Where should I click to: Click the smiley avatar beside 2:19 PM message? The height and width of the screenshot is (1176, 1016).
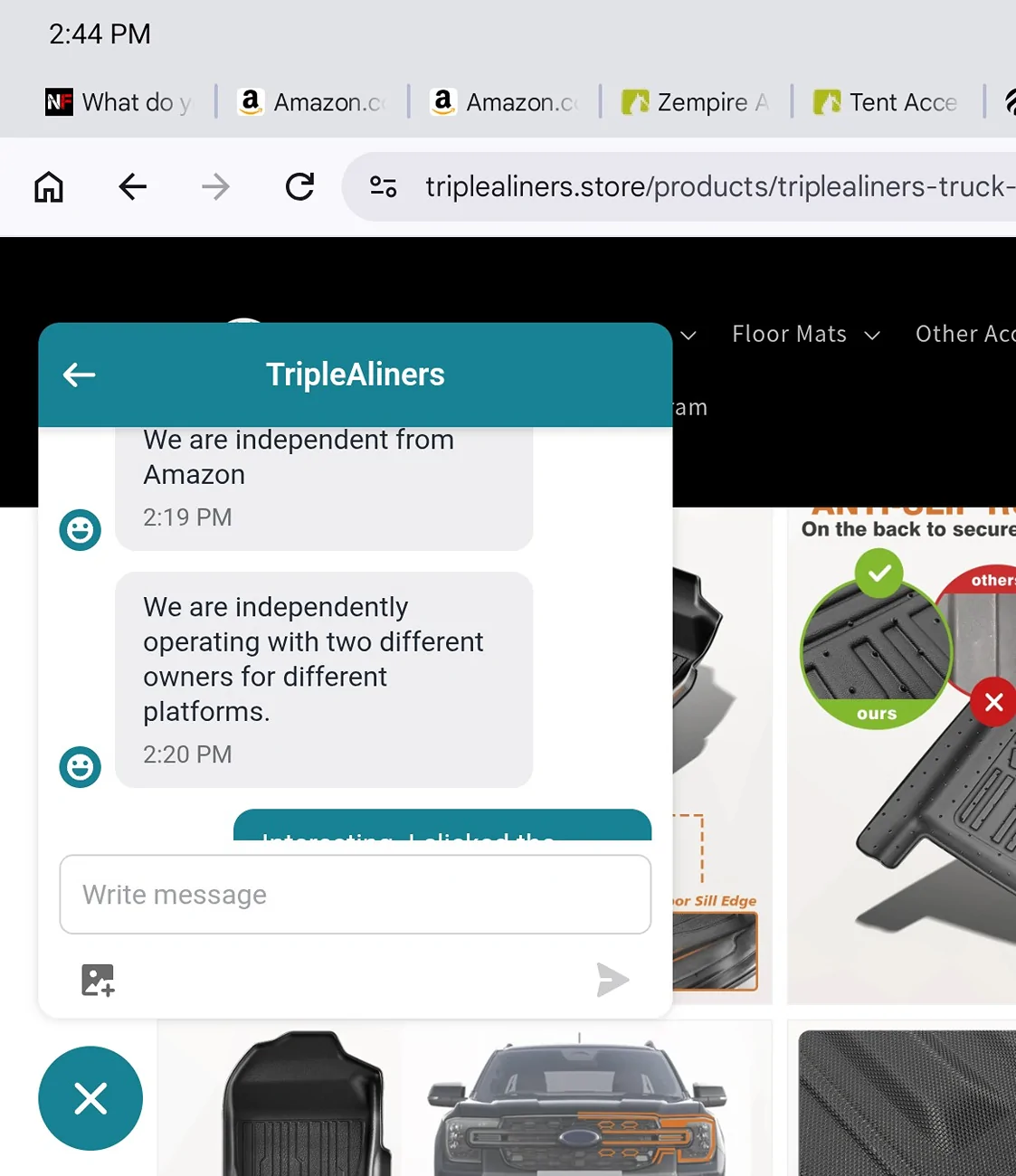[x=80, y=529]
